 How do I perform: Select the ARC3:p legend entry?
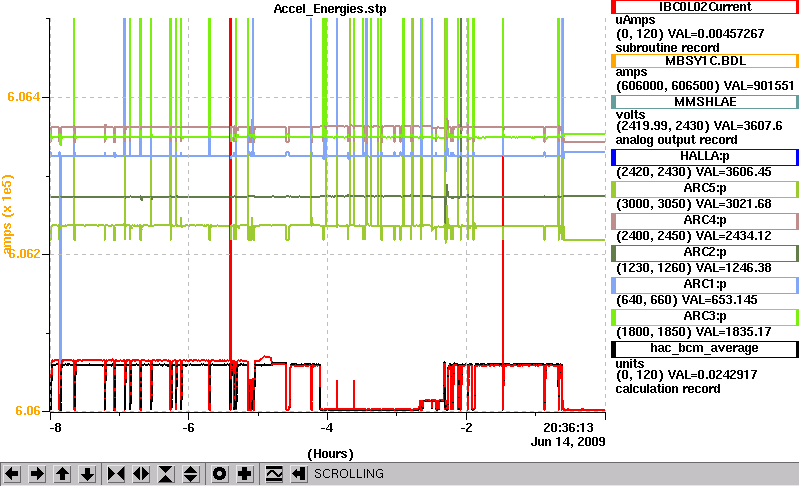tap(705, 317)
